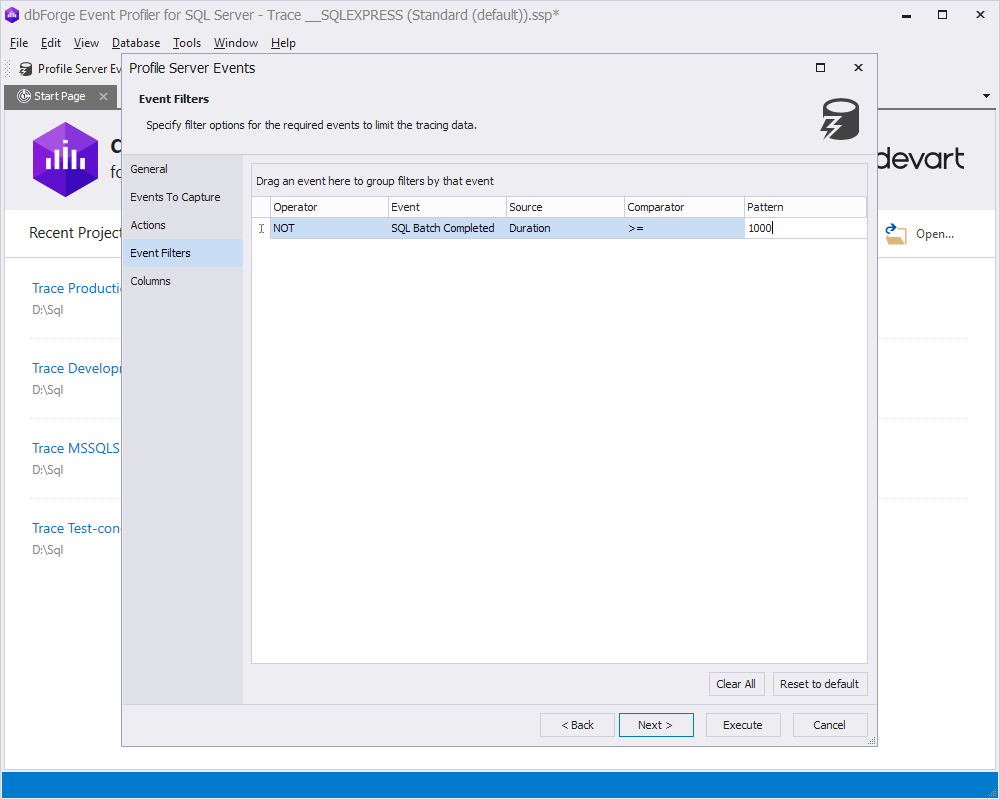
Task: Select the Events To Capture page
Action: tap(182, 197)
